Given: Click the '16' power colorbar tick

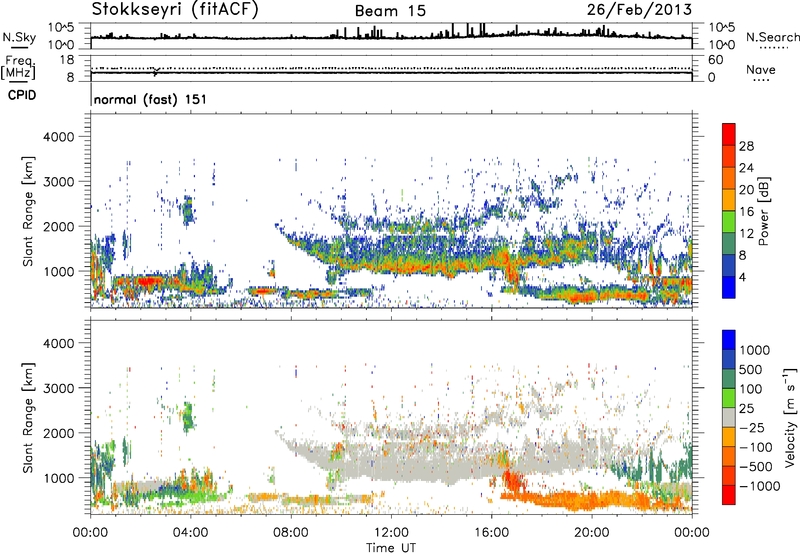Looking at the screenshot, I should click(x=746, y=212).
